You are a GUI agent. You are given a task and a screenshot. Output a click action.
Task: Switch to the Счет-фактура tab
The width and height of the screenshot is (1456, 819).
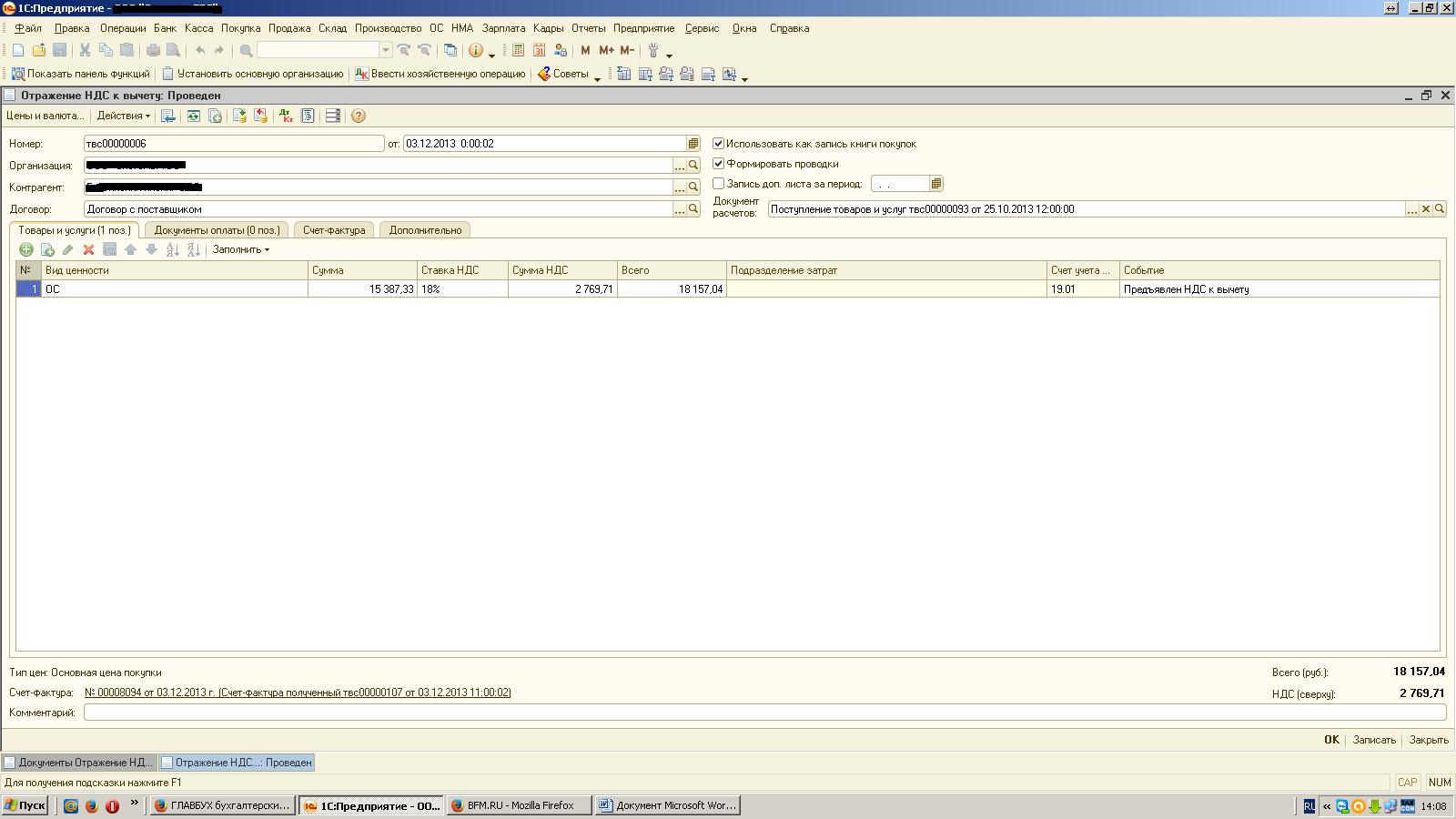point(334,230)
